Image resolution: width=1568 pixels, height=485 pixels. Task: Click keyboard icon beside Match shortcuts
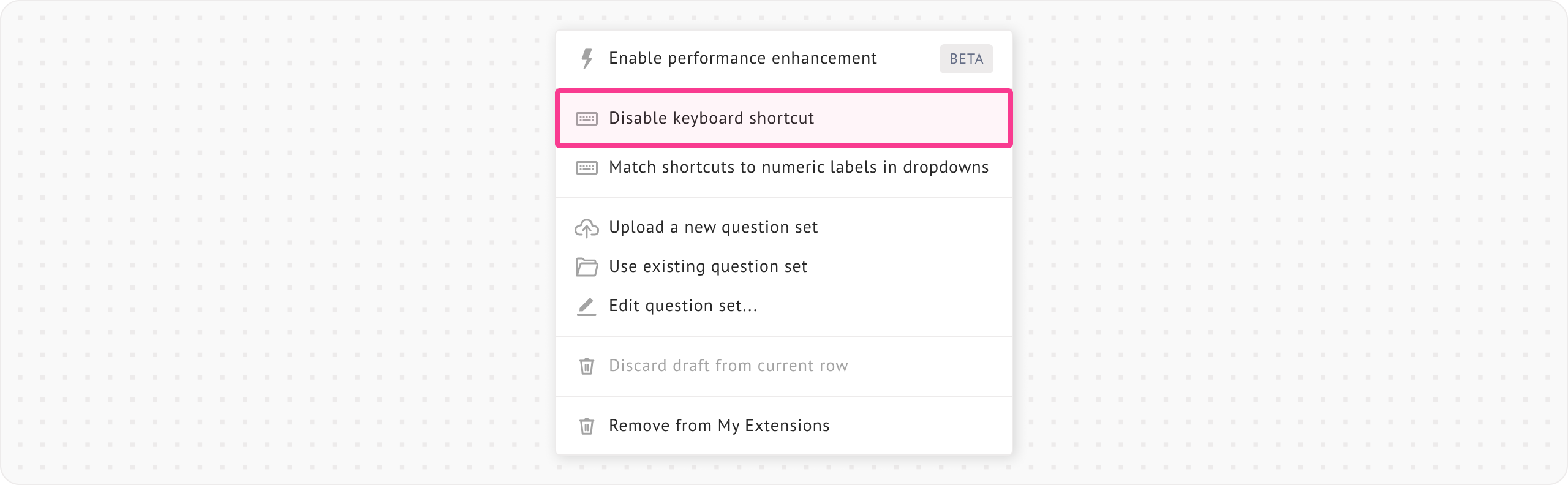(x=587, y=168)
